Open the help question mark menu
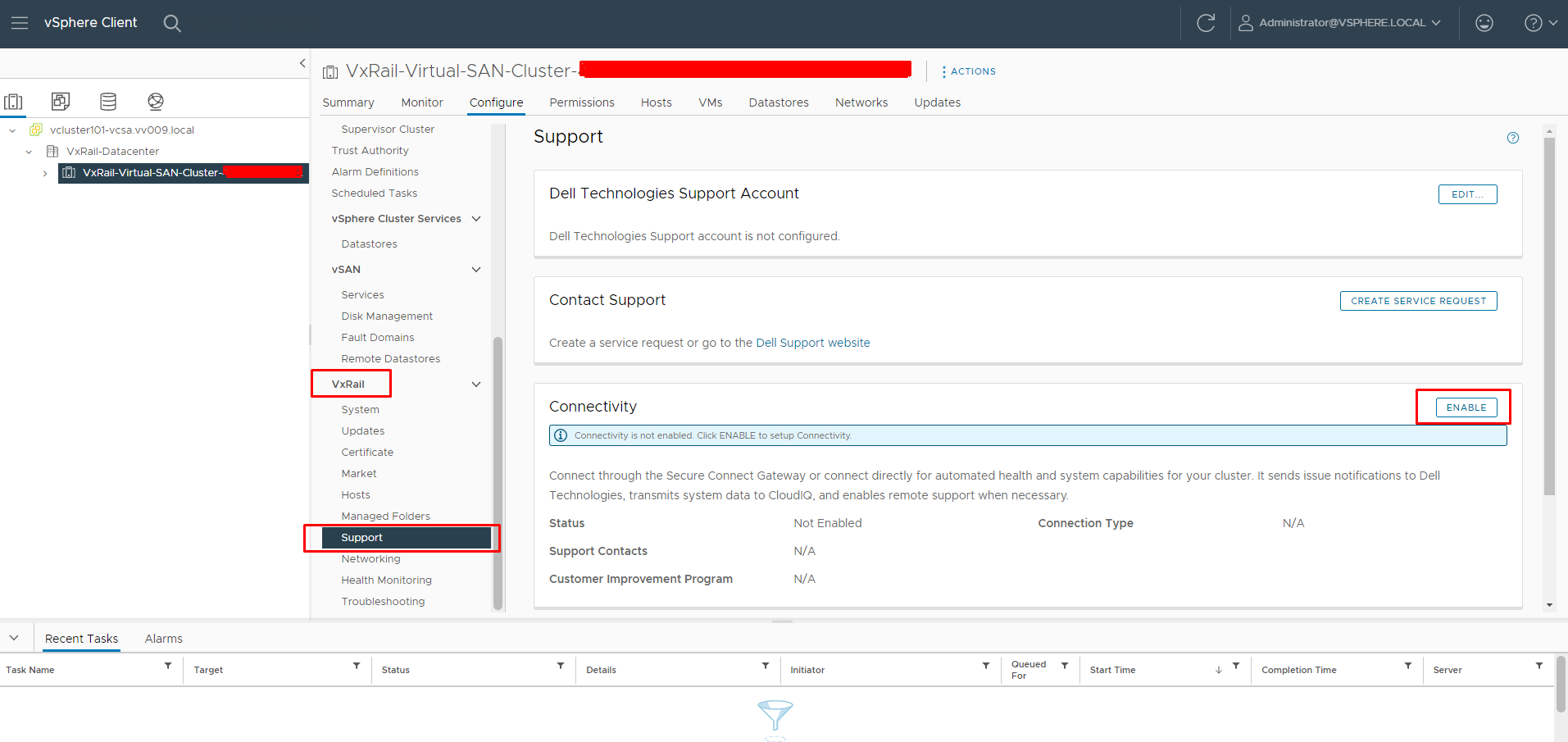The height and width of the screenshot is (742, 1568). 1540,23
